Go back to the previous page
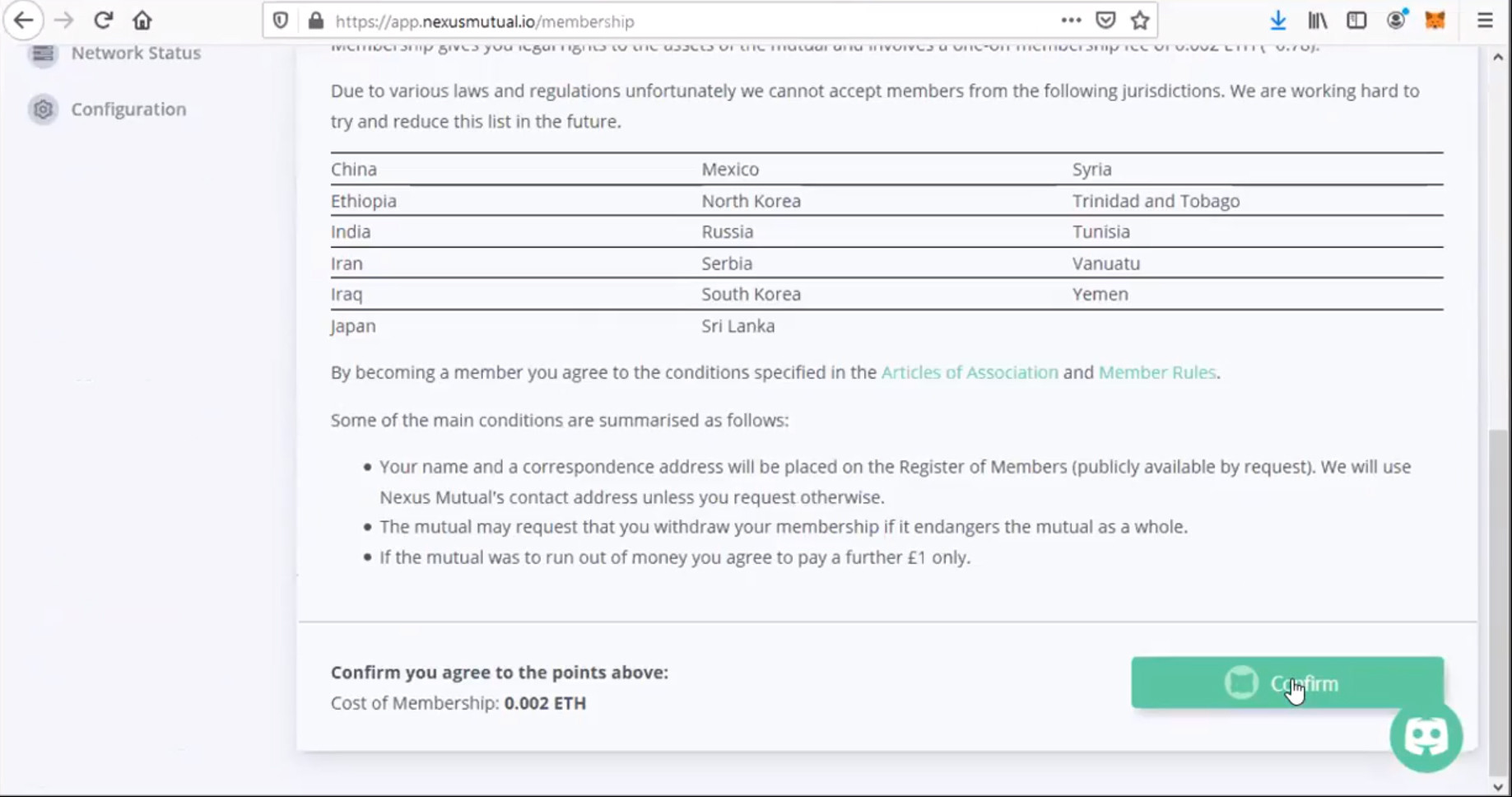The height and width of the screenshot is (797, 1512). (x=24, y=21)
